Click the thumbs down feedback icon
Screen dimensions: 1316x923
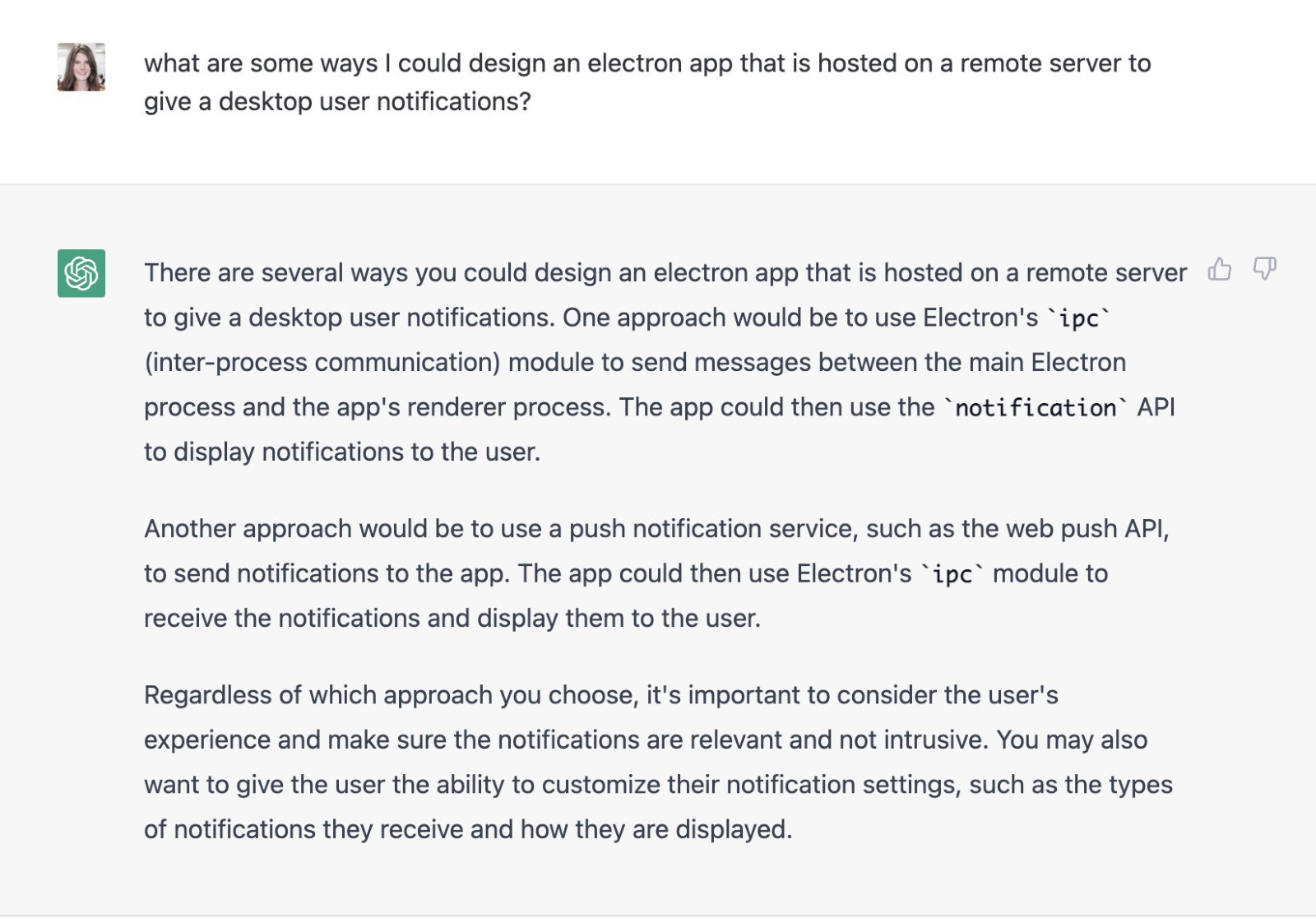coord(1264,269)
